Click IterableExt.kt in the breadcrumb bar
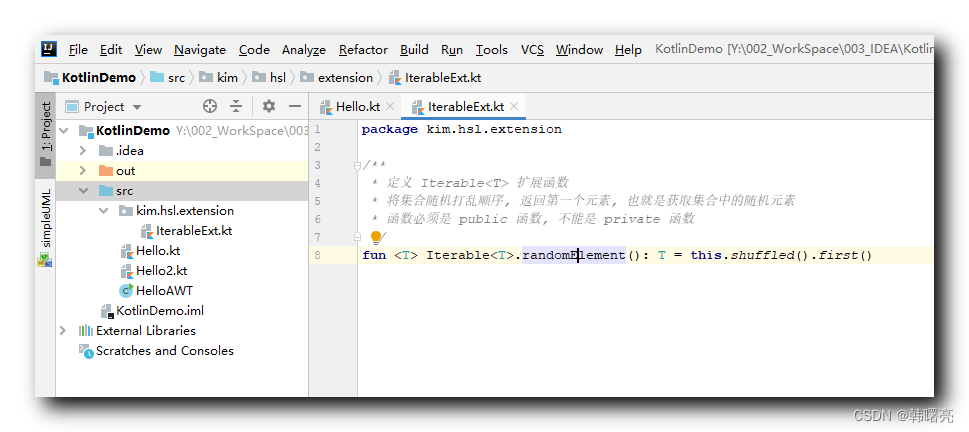969x432 pixels. tap(435, 78)
